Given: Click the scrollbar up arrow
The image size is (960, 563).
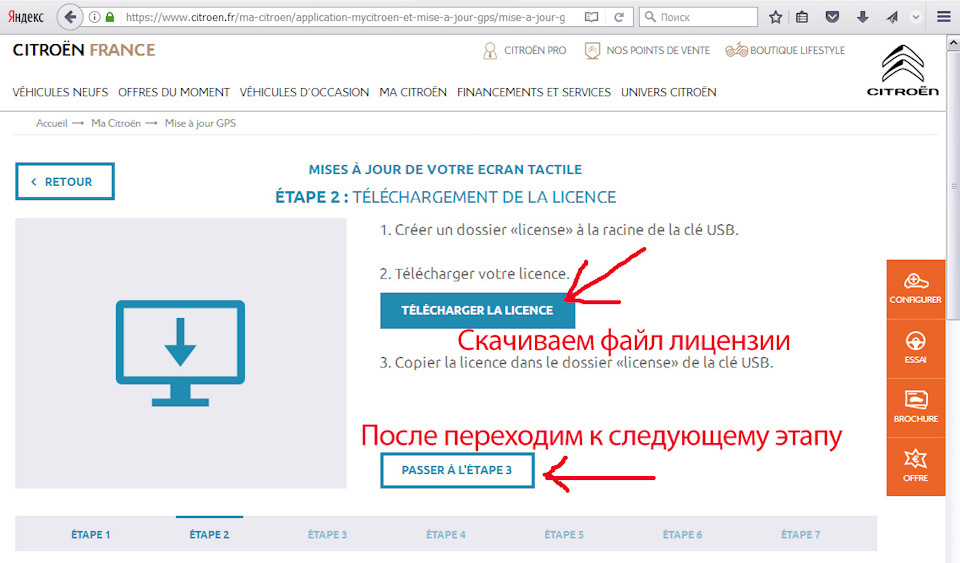Looking at the screenshot, I should [953, 43].
